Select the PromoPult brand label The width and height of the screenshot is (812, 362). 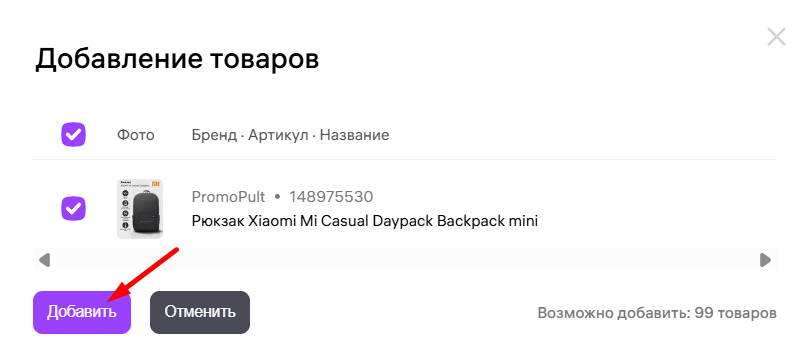click(x=228, y=197)
